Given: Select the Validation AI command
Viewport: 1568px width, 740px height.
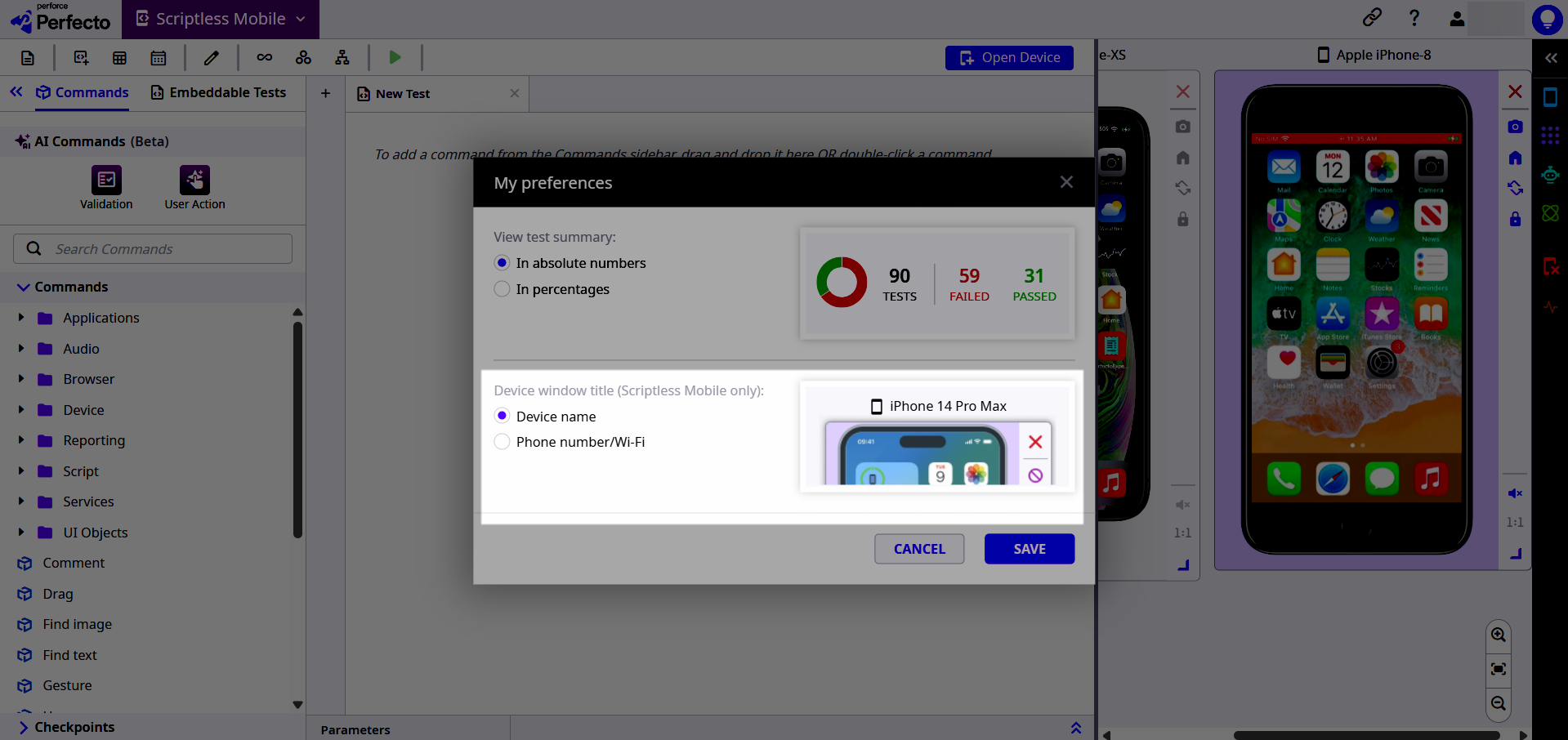Looking at the screenshot, I should tap(106, 188).
